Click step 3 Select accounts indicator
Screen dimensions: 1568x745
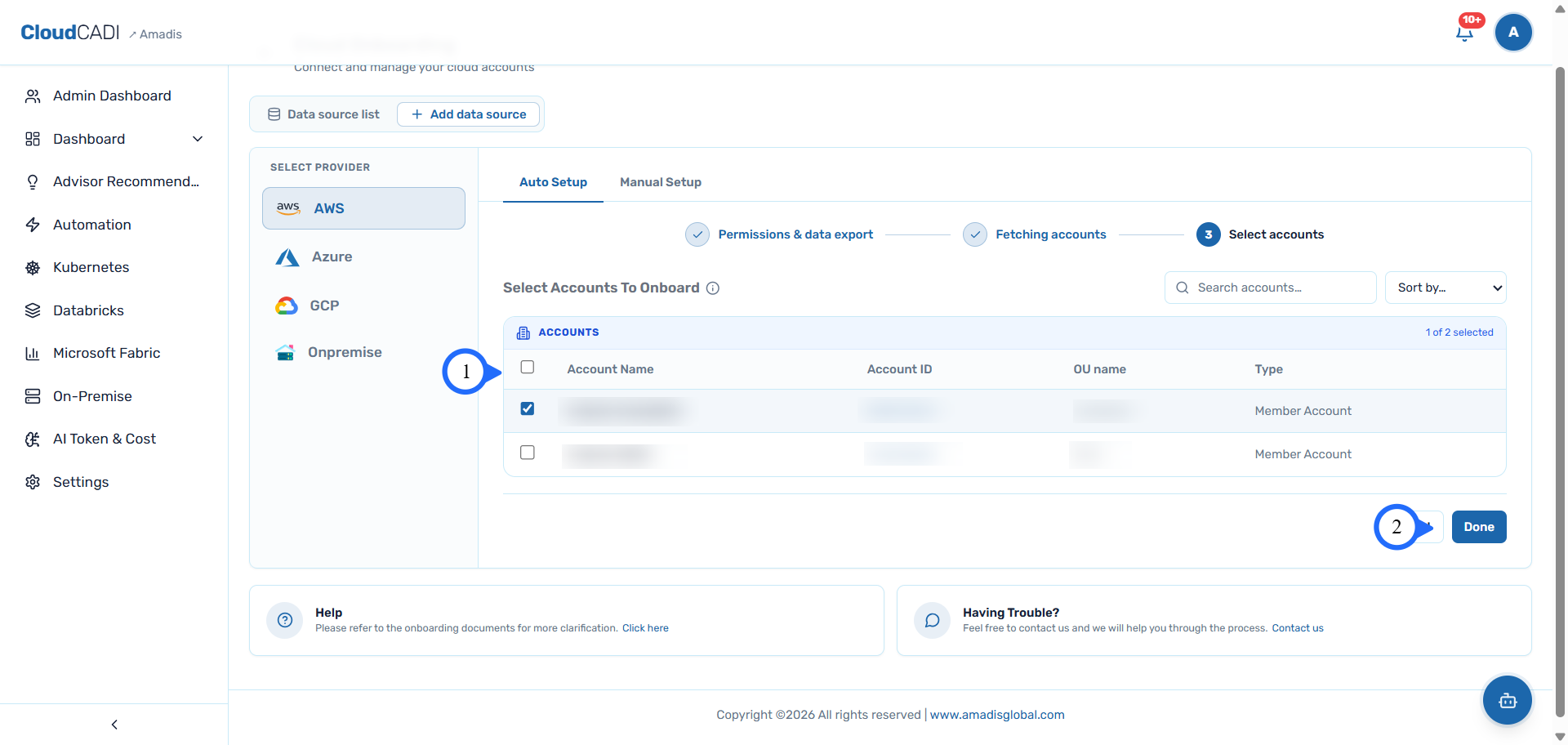pyautogui.click(x=1209, y=234)
